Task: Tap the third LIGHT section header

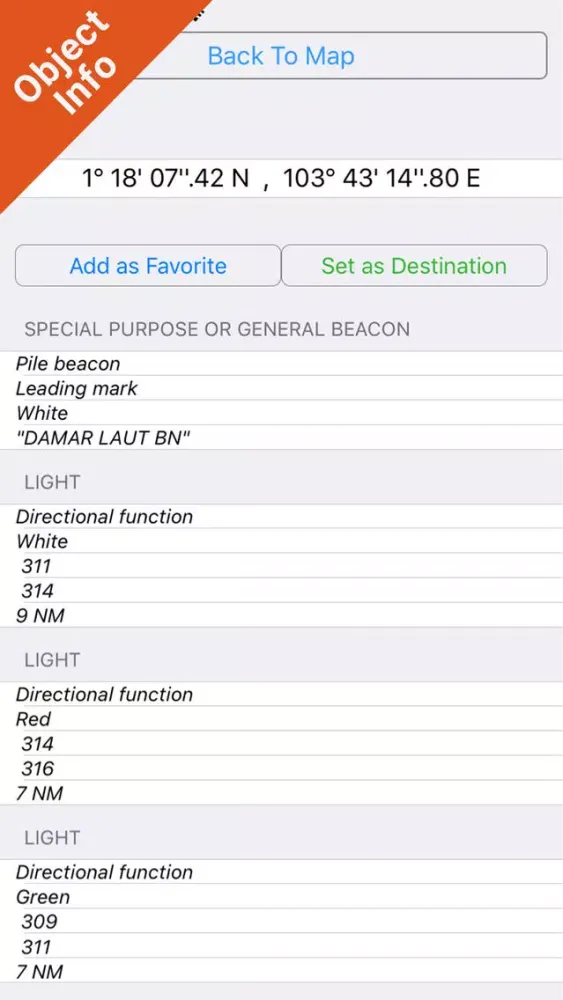Action: 52,837
